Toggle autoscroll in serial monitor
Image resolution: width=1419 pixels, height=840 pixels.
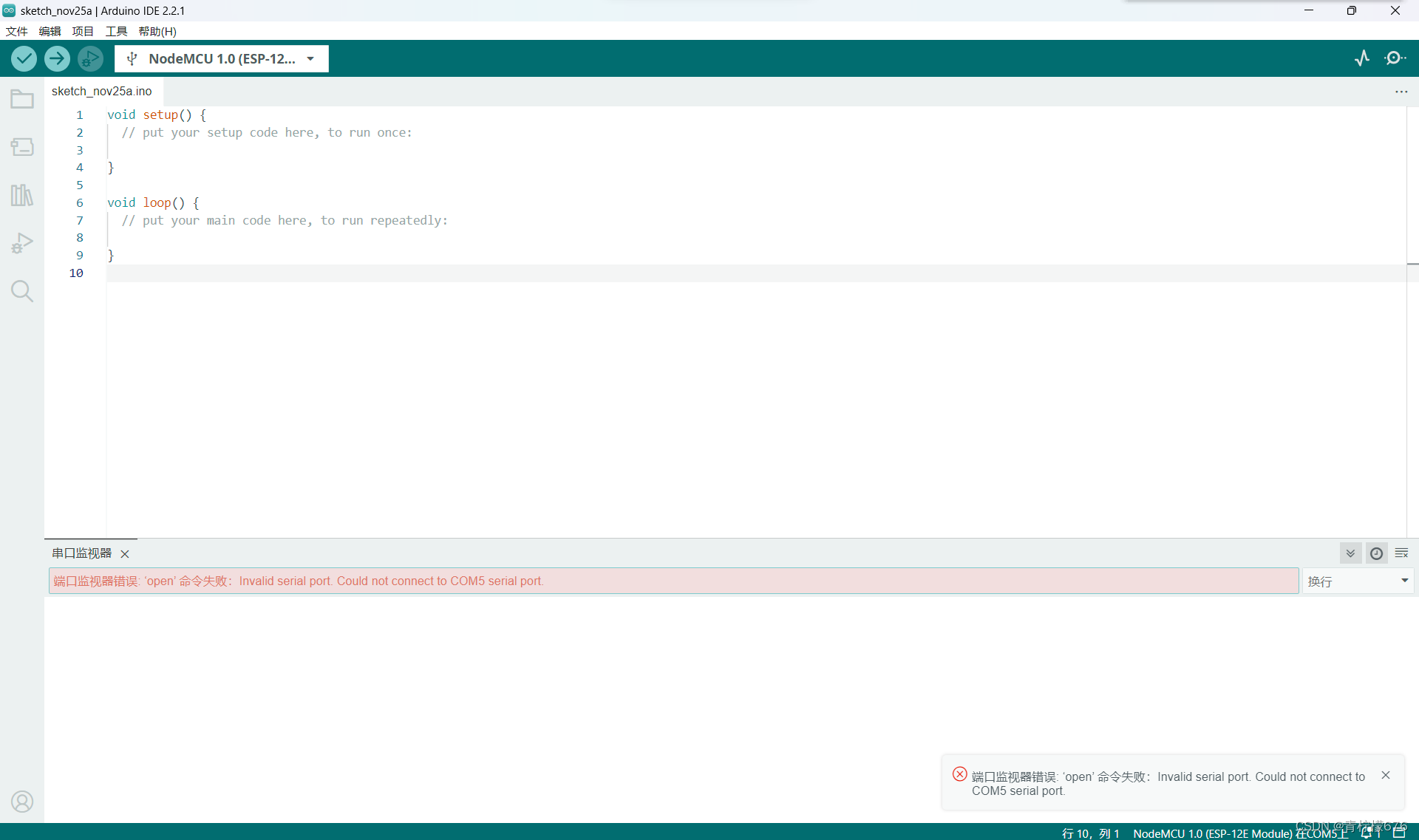click(x=1350, y=553)
